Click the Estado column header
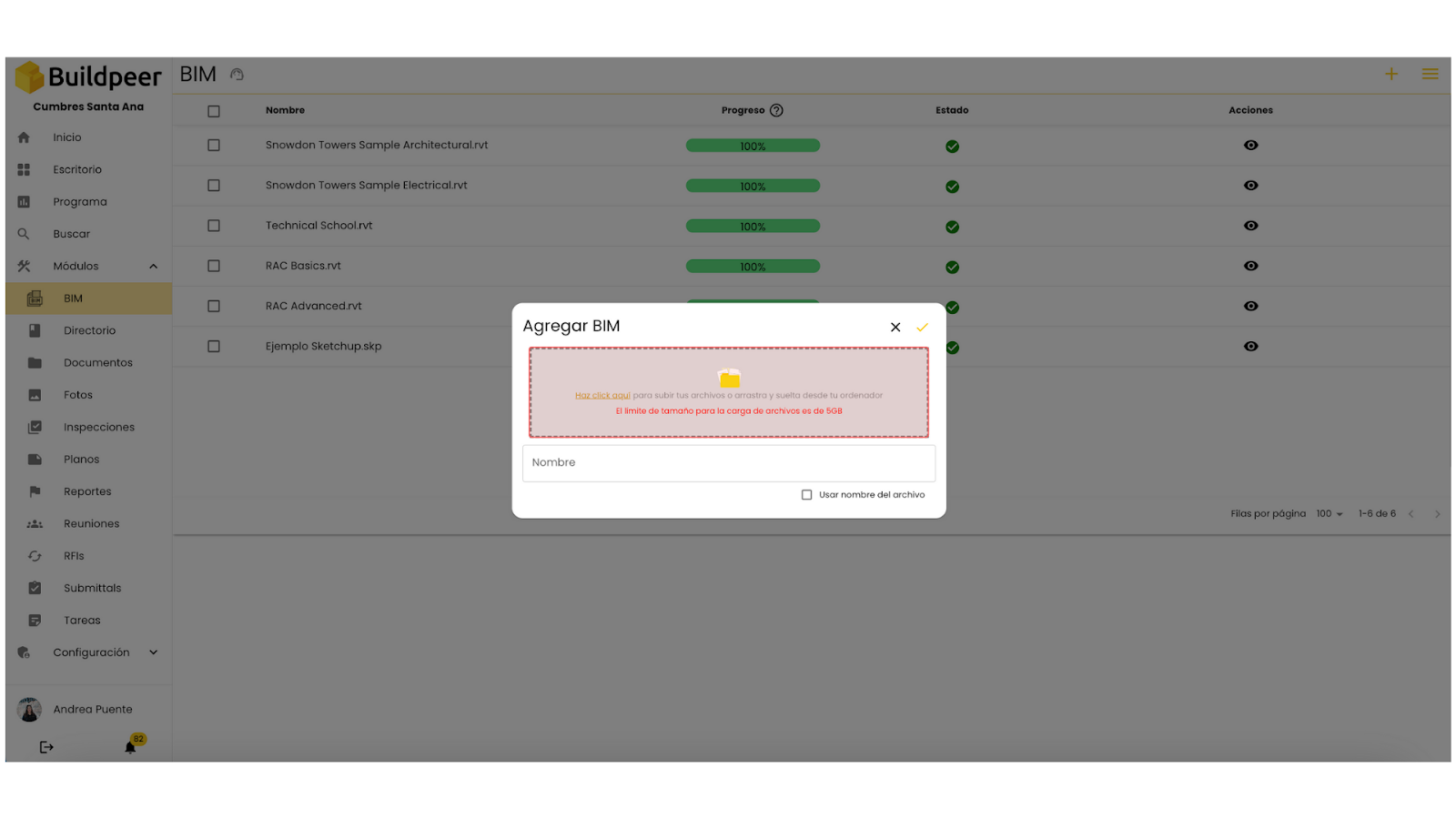 (952, 111)
